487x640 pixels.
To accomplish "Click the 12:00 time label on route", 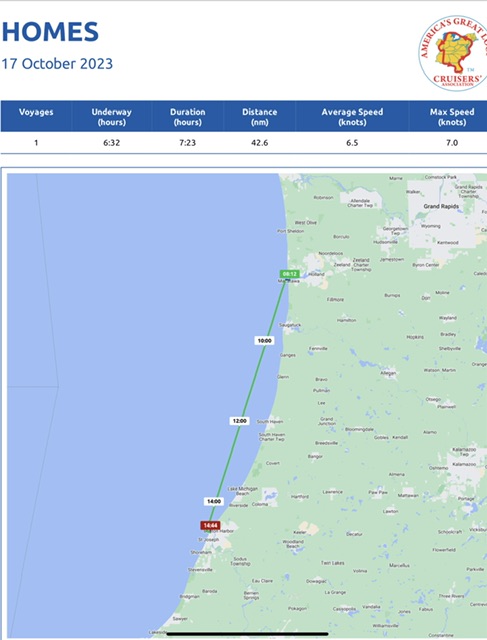I will 240,421.
